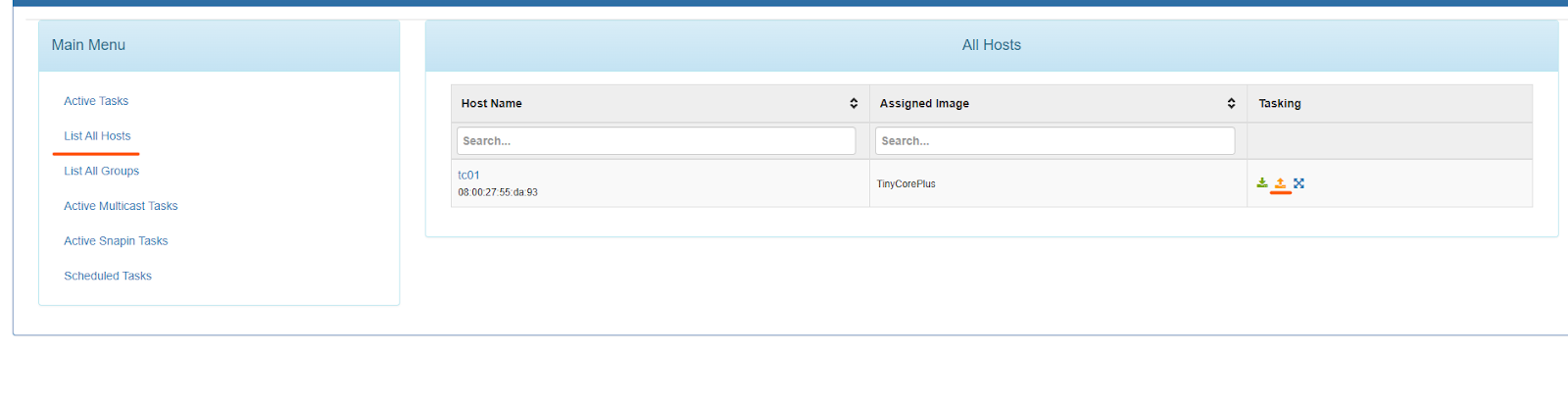Click the blue multicast arrows icon for tc01

1298,183
